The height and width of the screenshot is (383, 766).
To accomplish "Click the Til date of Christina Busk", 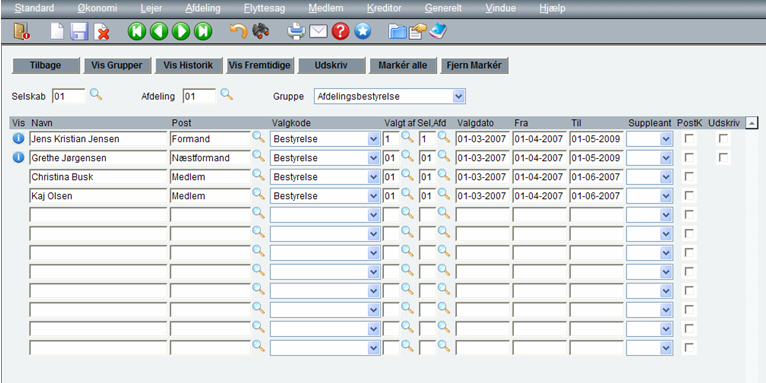I will point(596,177).
